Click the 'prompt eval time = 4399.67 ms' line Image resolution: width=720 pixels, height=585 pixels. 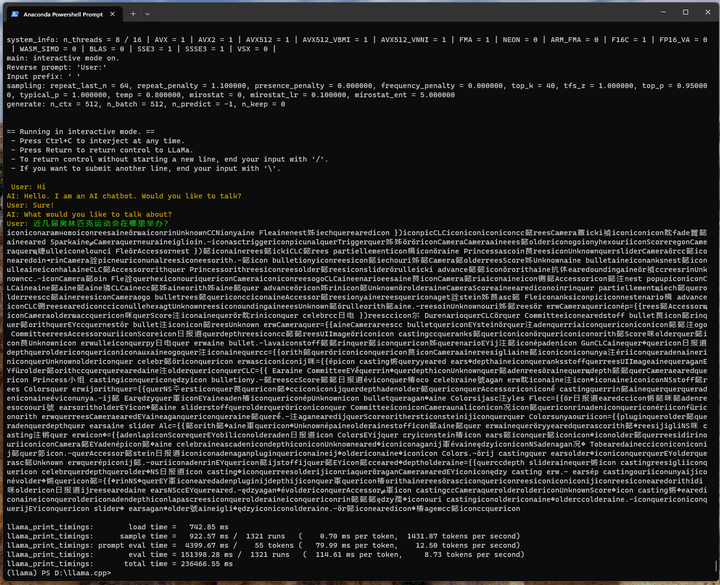263,545
